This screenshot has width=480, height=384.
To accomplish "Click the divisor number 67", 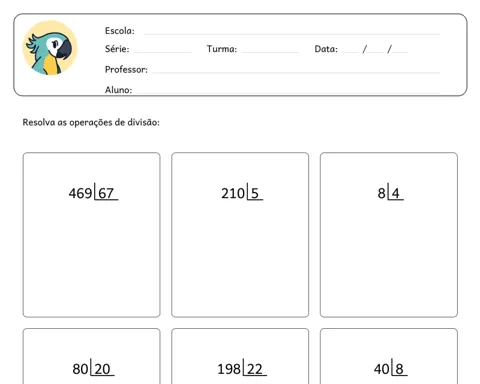I will (x=106, y=193).
